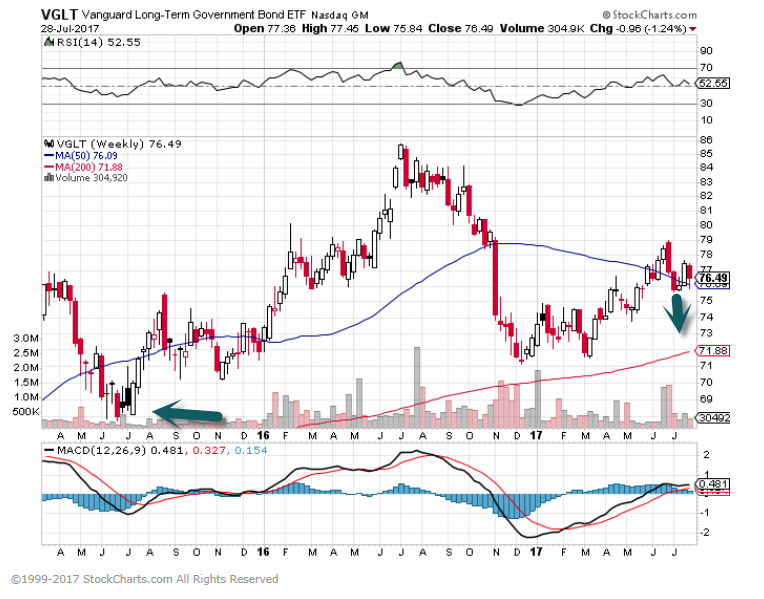Click the 76.49 current price tag on the axis
764x599 pixels.
click(713, 278)
